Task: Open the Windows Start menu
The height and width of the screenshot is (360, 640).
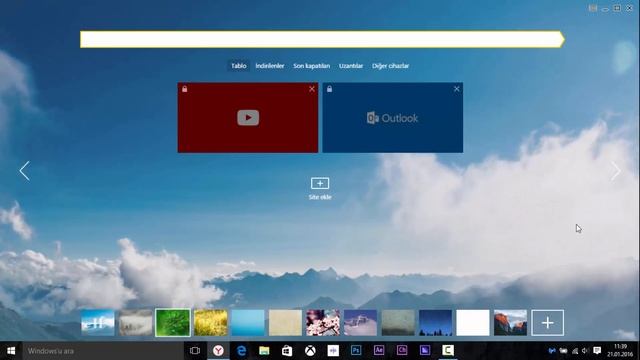Action: click(11, 351)
